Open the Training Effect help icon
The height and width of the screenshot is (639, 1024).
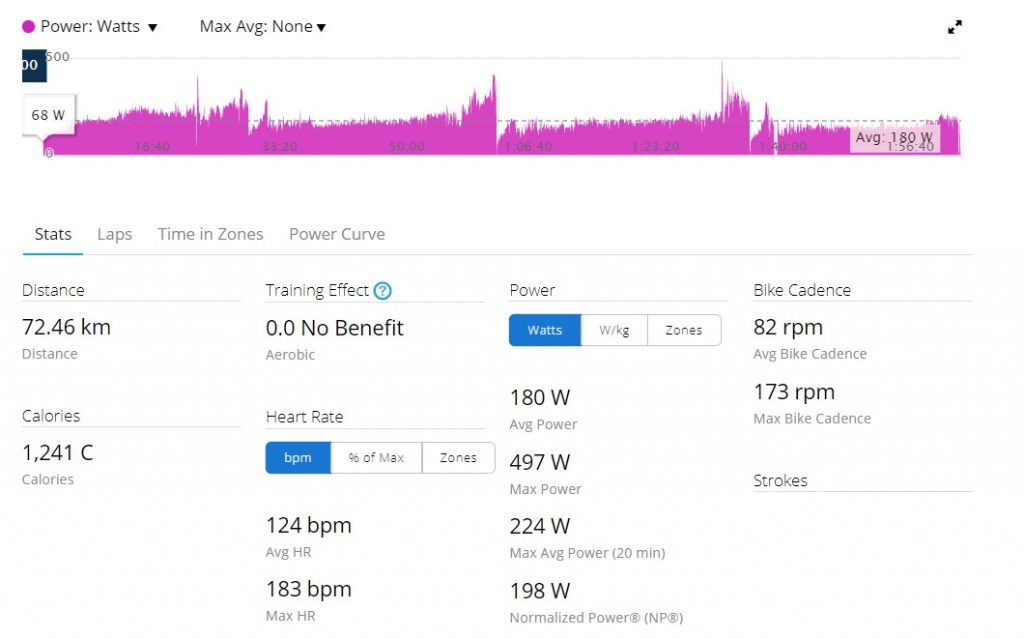pyautogui.click(x=382, y=291)
